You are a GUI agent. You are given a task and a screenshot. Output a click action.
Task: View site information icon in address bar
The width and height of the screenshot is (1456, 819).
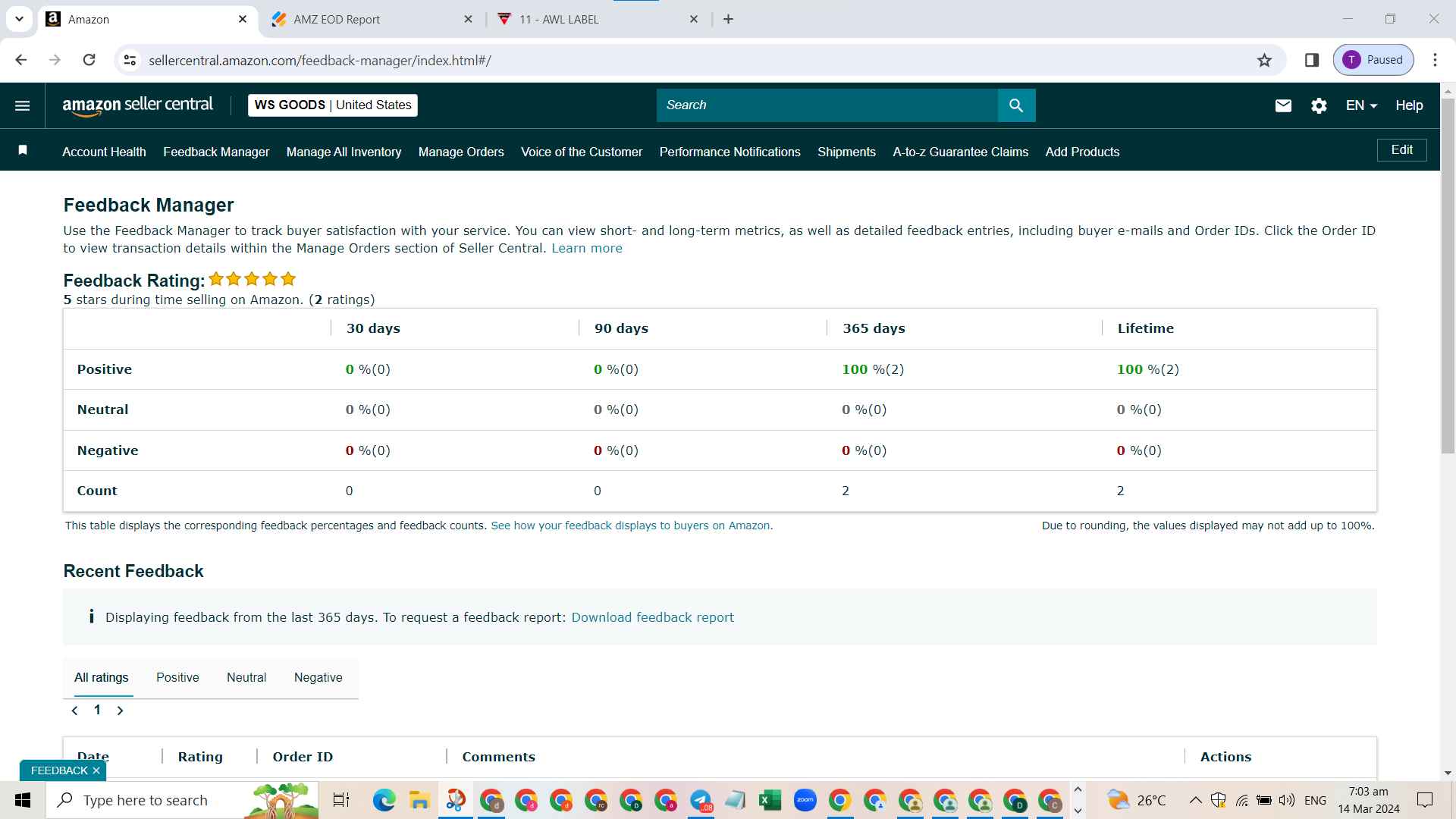tap(130, 60)
